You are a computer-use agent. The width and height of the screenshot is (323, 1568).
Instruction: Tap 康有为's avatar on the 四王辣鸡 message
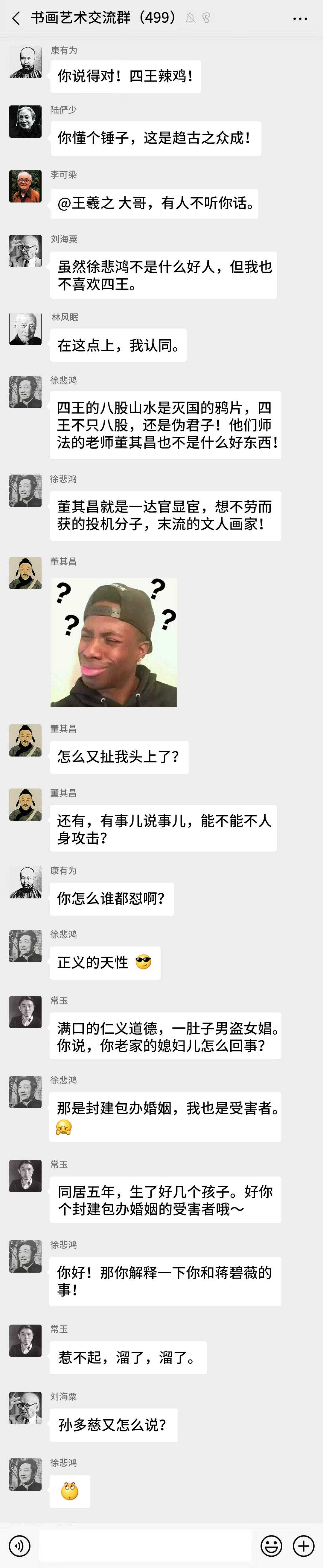point(26,62)
